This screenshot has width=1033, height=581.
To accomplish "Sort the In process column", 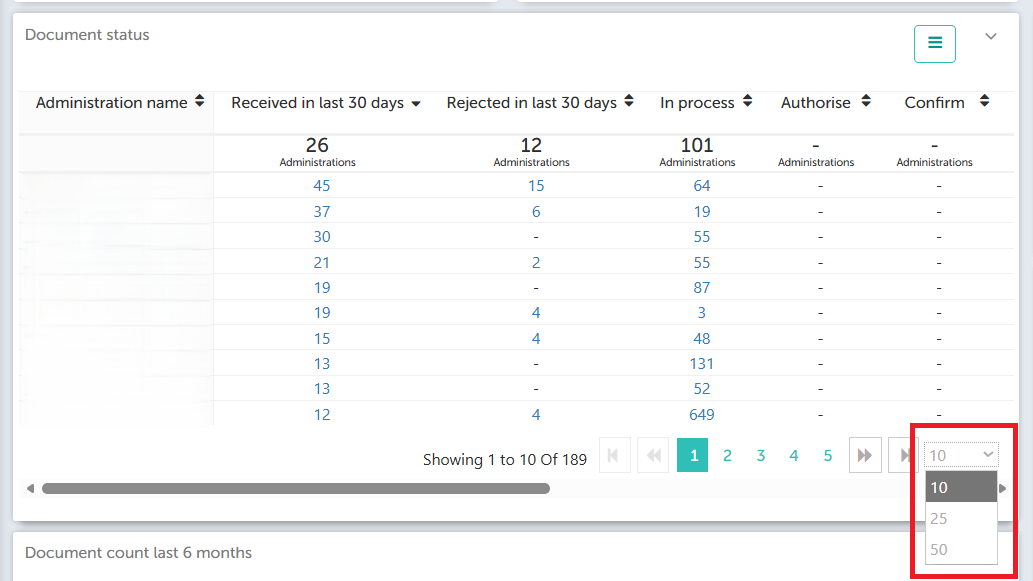I will 704,103.
